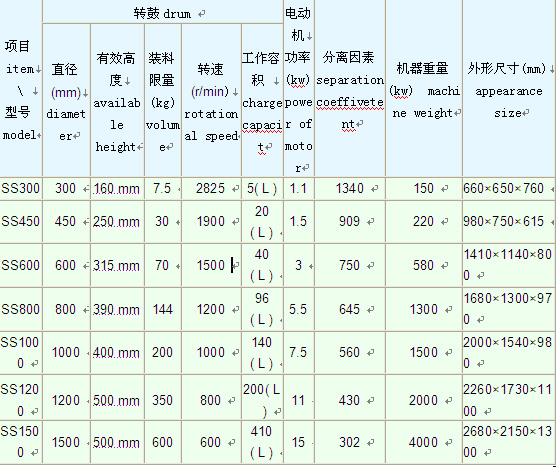This screenshot has width=556, height=467.
Task: Select the SS450 model cell
Action: pos(21,222)
